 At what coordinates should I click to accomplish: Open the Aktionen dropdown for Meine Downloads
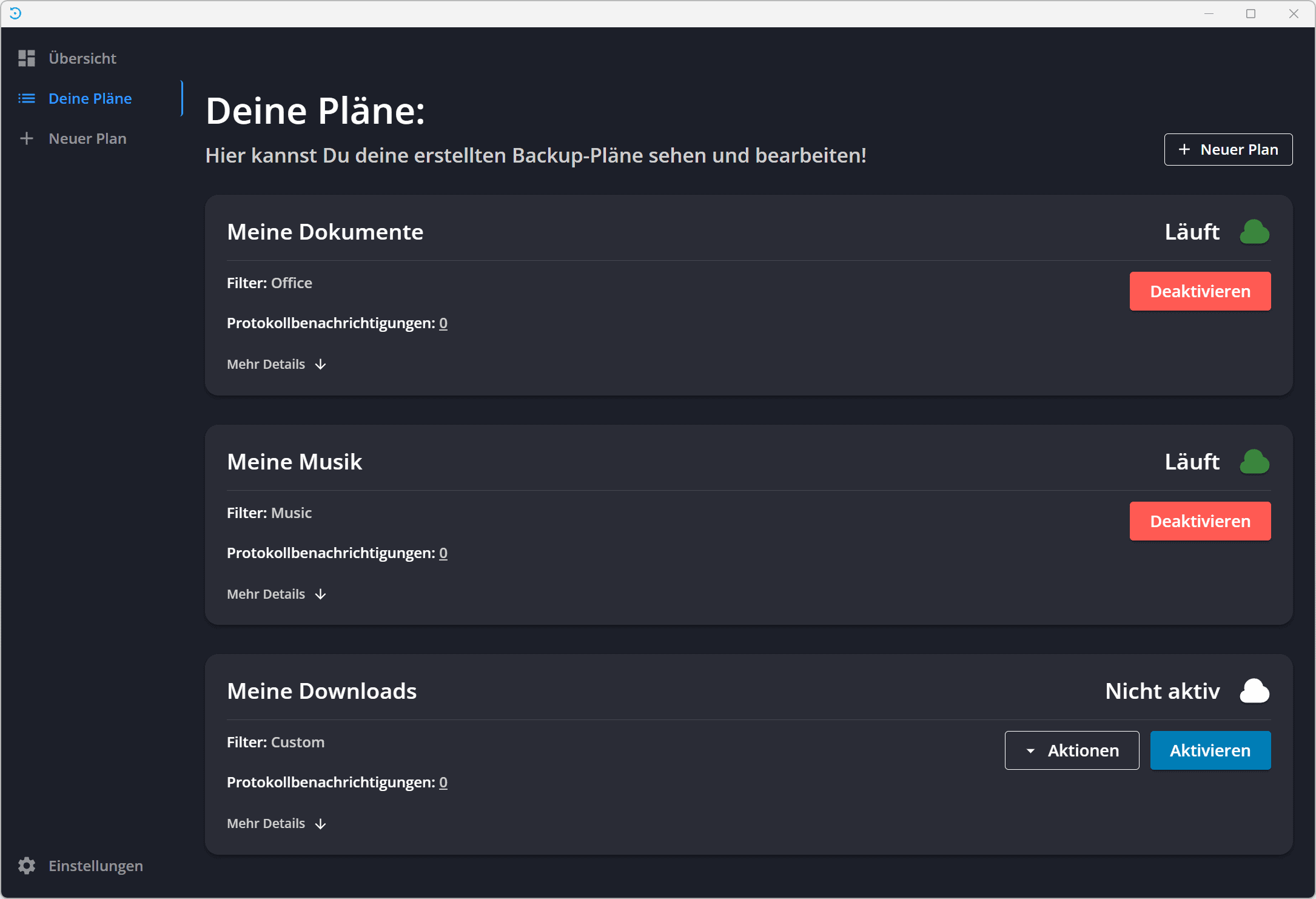pos(1072,750)
